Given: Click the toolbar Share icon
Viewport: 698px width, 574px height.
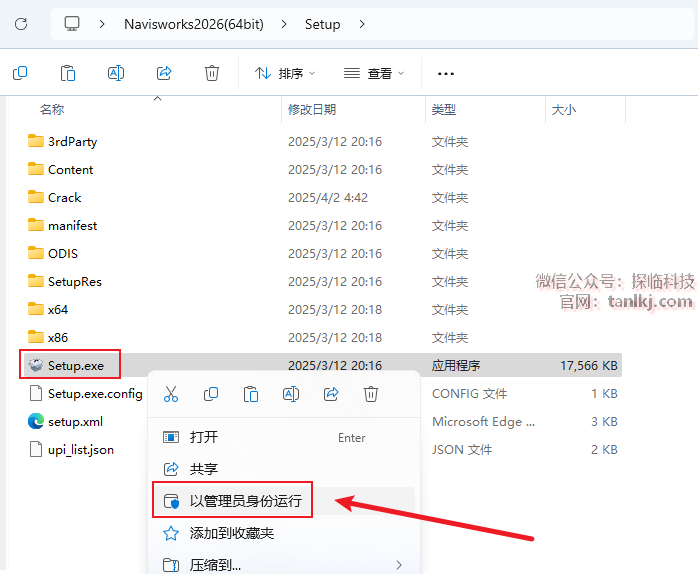Looking at the screenshot, I should pos(164,73).
